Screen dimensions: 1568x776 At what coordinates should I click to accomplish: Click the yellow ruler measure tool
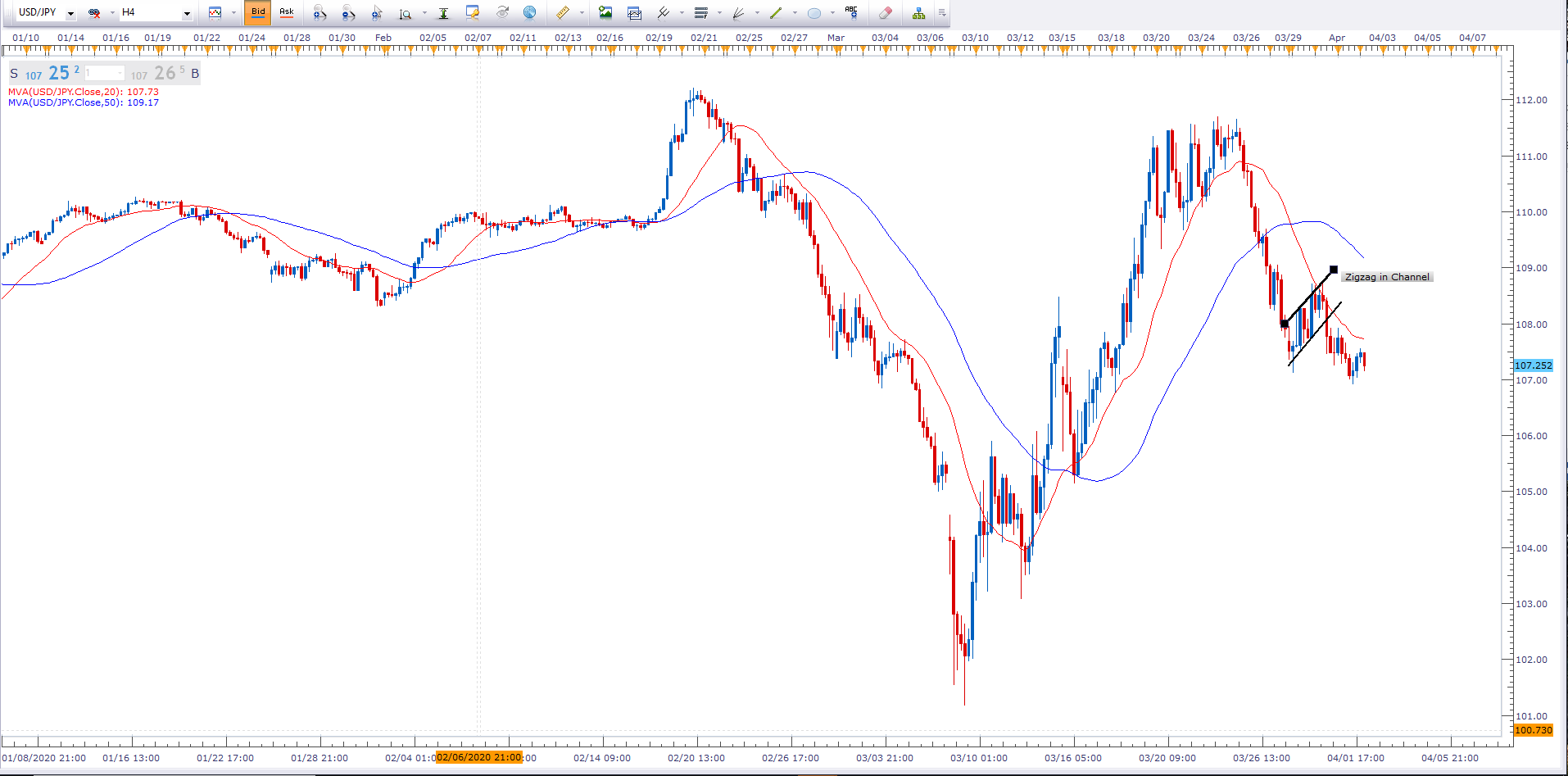(x=563, y=12)
